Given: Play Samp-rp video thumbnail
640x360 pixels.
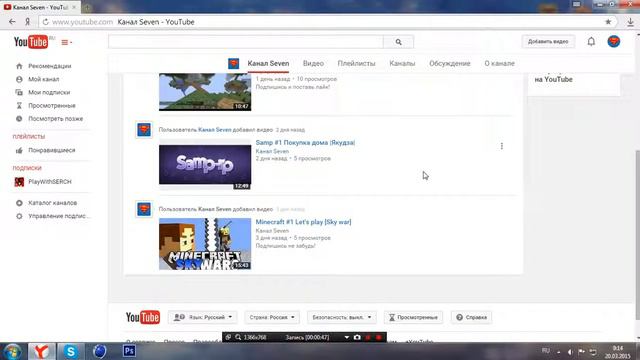Looking at the screenshot, I should (205, 165).
